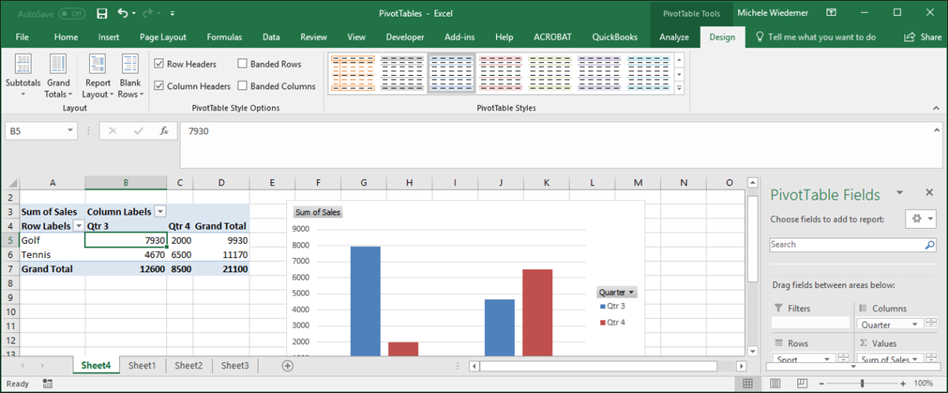Switch to the Sheet1 tab

click(142, 365)
